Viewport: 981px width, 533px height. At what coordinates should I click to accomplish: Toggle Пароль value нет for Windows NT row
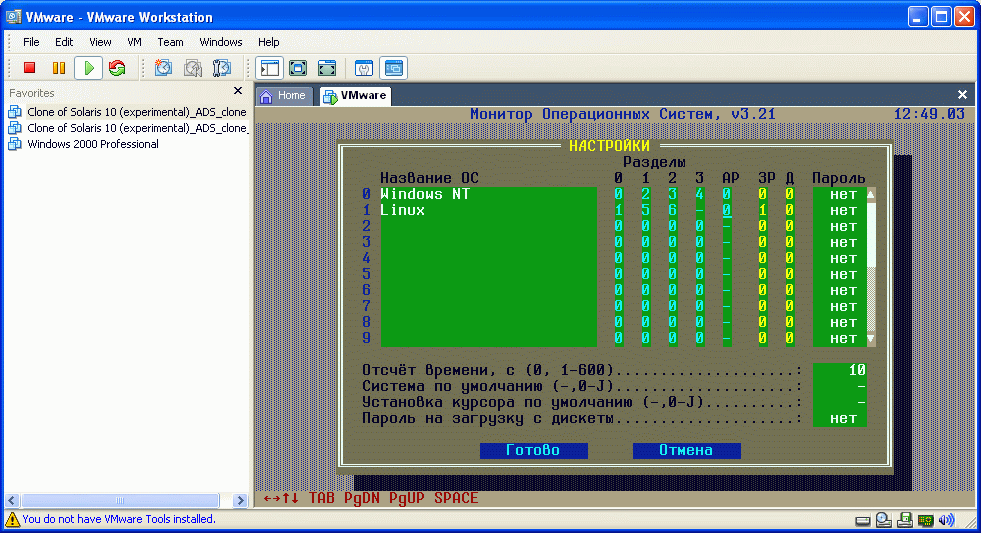click(840, 195)
